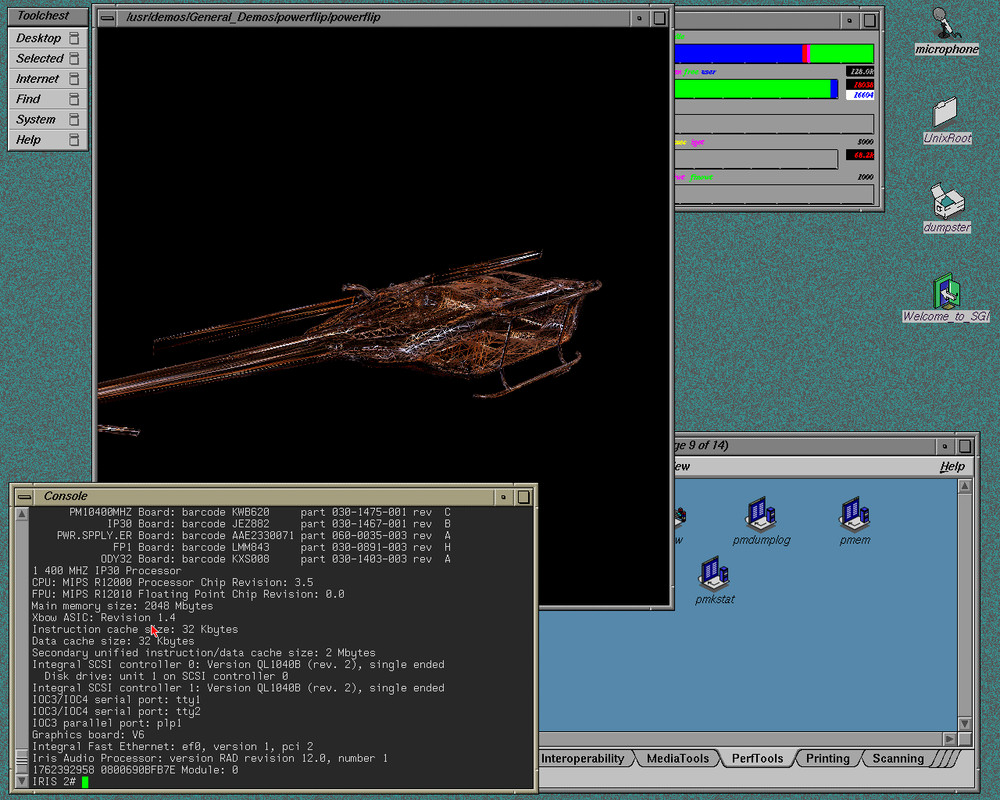Expand the Desktop menu in Toolchest

click(39, 38)
